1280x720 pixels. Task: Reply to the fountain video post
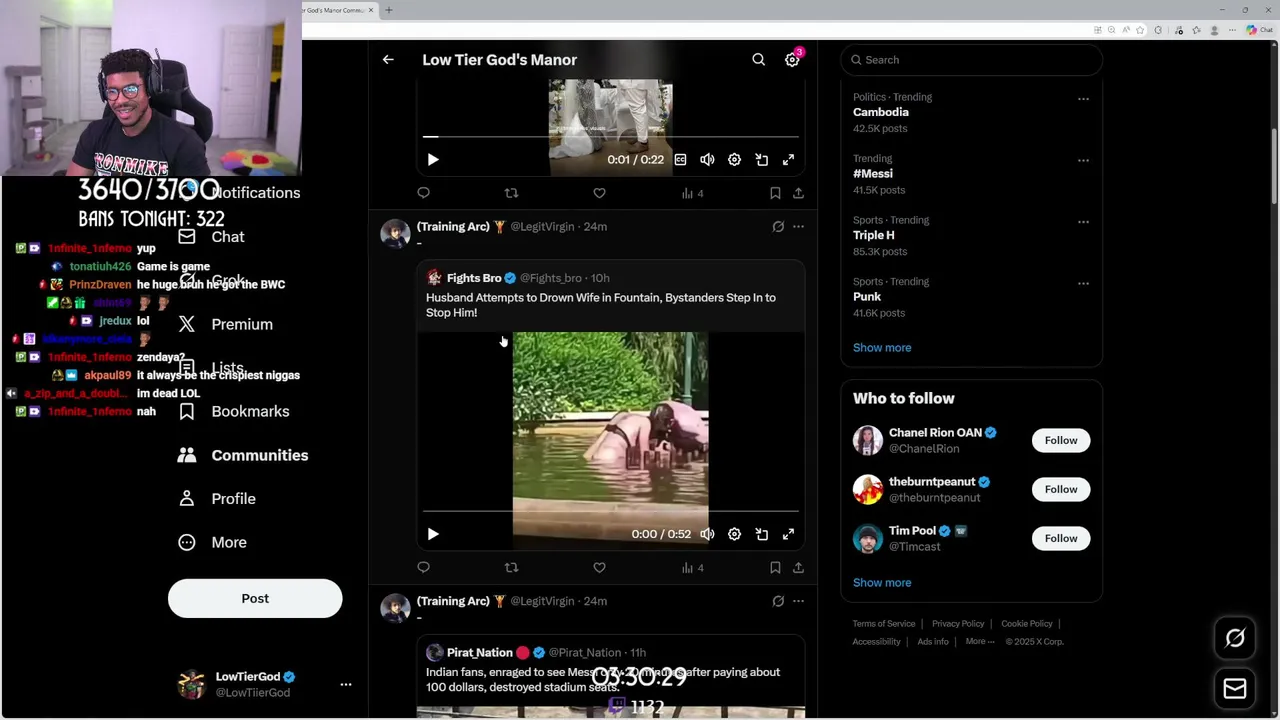[423, 568]
